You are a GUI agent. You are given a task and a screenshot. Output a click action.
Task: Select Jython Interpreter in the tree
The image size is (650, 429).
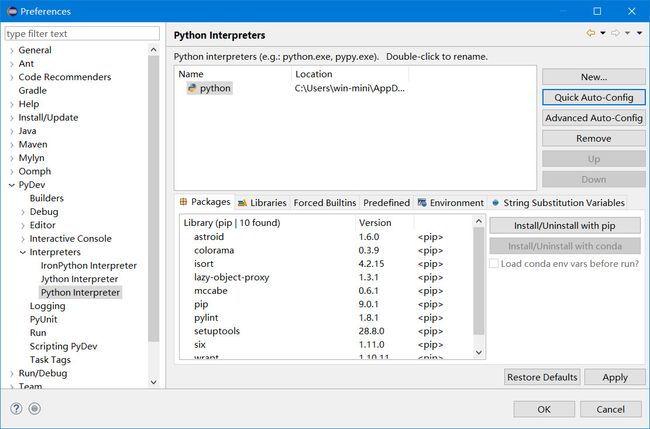click(80, 279)
